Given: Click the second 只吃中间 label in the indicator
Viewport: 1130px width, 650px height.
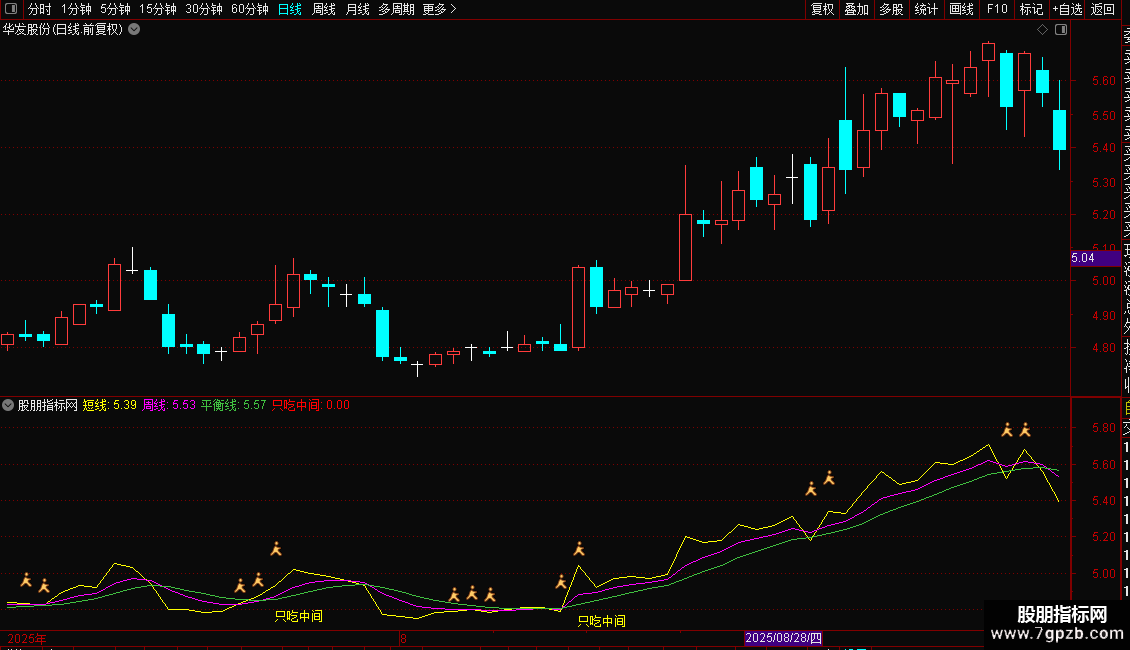Looking at the screenshot, I should click(x=602, y=621).
